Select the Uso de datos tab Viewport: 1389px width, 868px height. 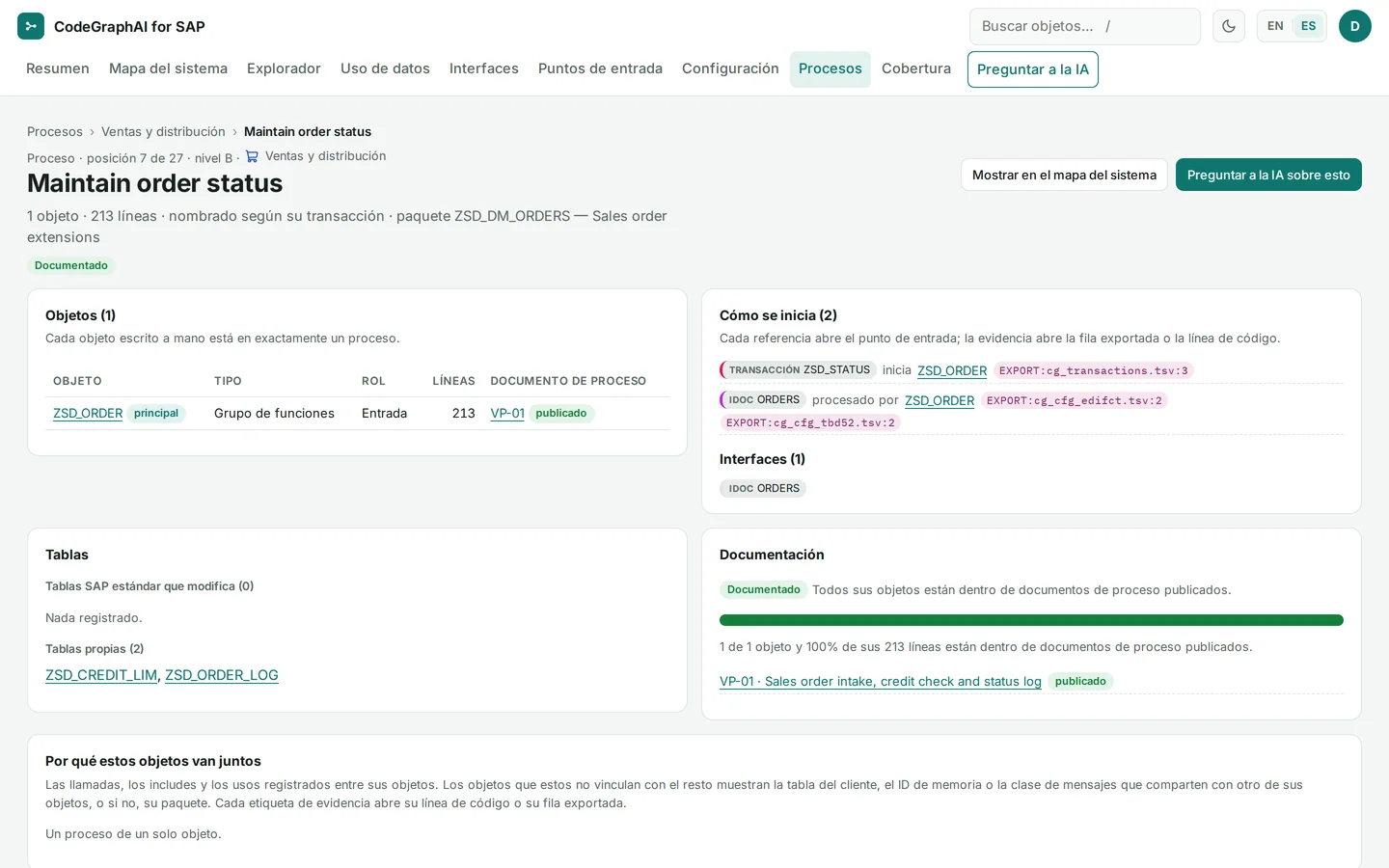(385, 68)
